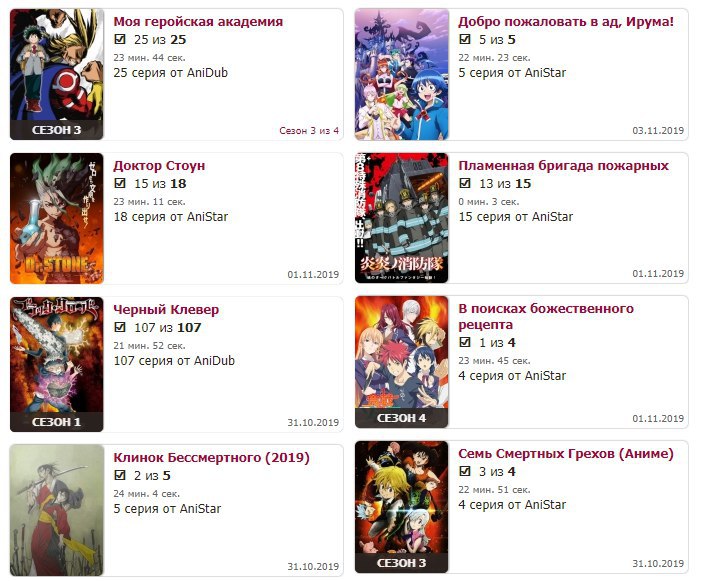Open Доктор Стоун title link
713x581 pixels.
coord(159,165)
